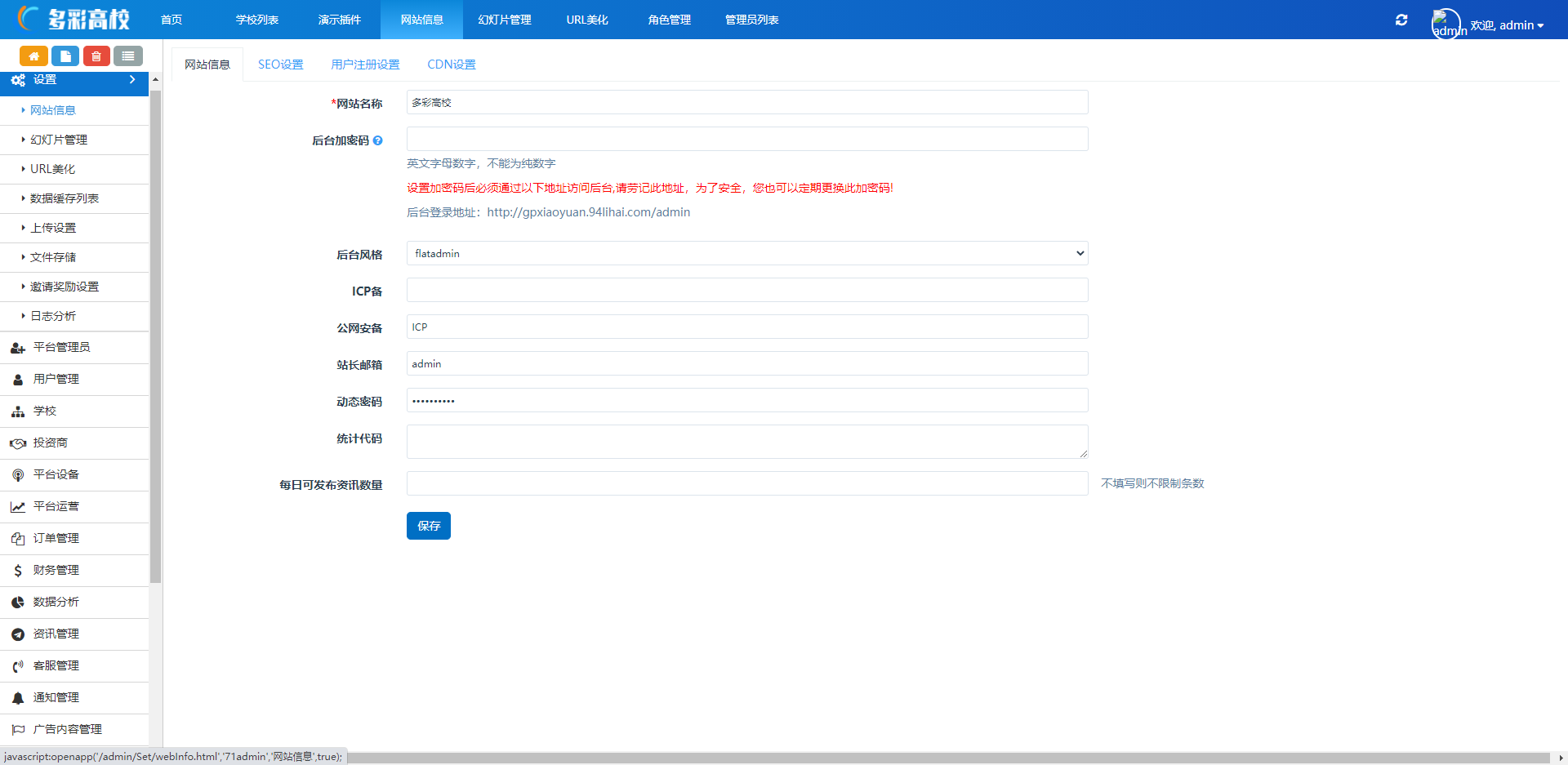Click the 设置 gears icon in sidebar
Viewport: 1568px width, 765px height.
(18, 80)
